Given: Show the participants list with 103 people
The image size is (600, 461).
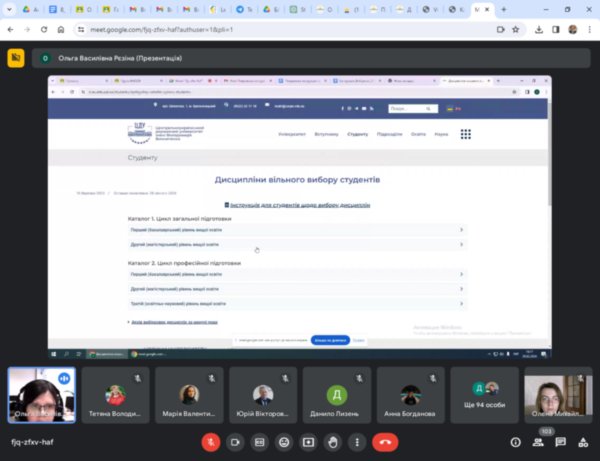Looking at the screenshot, I should (539, 441).
